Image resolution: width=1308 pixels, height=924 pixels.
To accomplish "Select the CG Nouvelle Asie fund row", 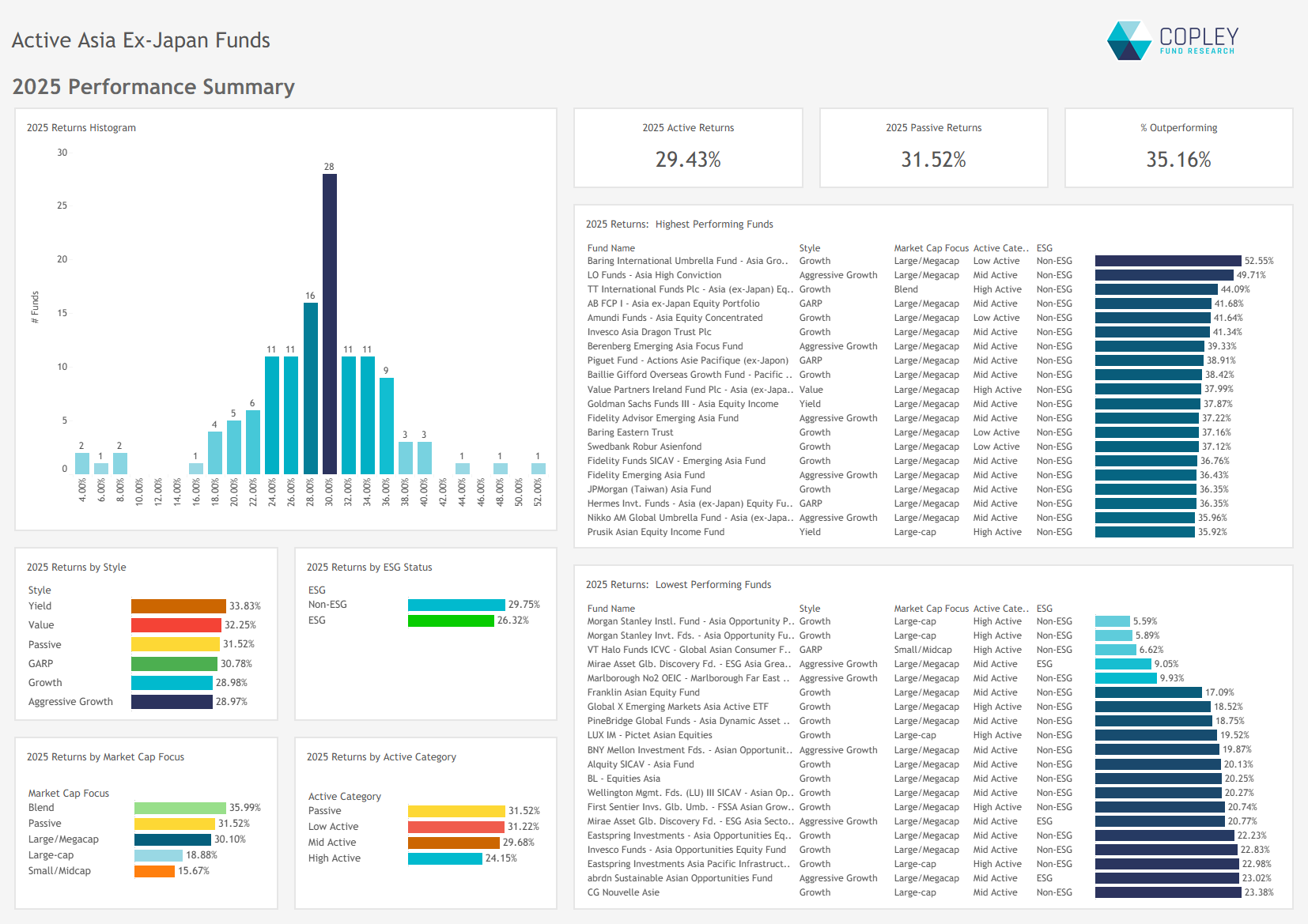I will point(623,892).
